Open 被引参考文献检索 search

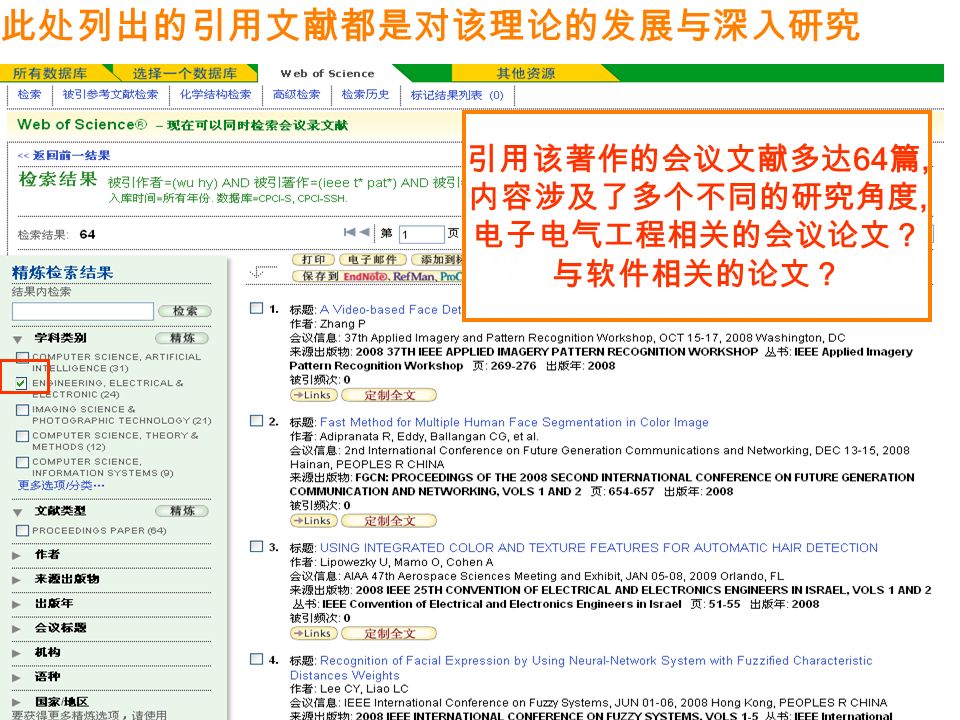pyautogui.click(x=110, y=94)
